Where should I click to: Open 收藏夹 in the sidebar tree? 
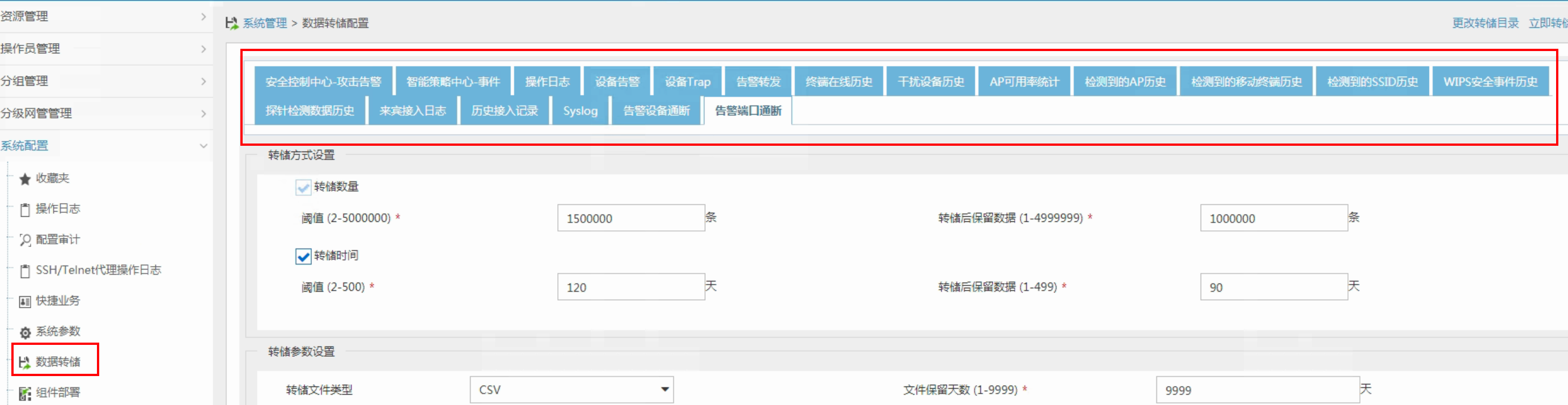[52, 178]
